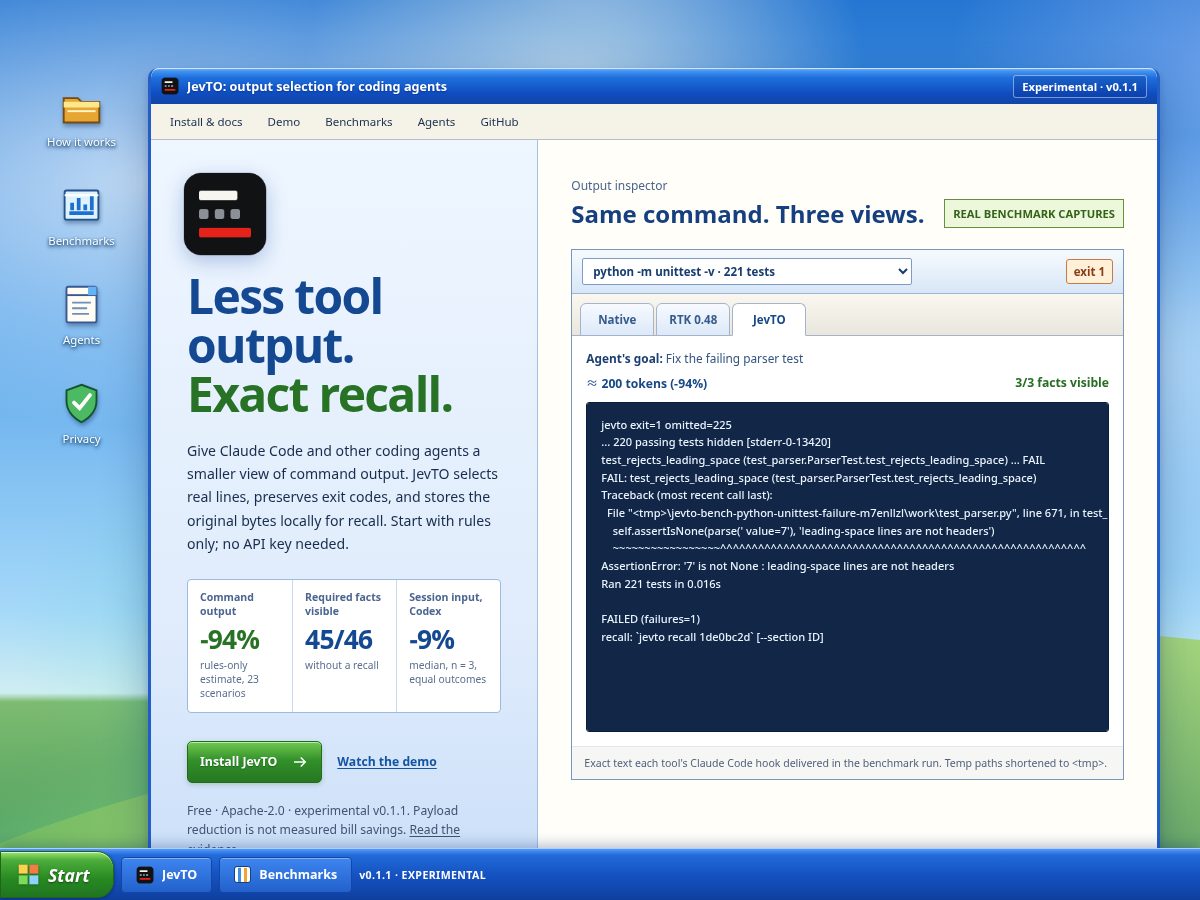
Task: Follow the Read the evidence link
Action: tap(435, 830)
